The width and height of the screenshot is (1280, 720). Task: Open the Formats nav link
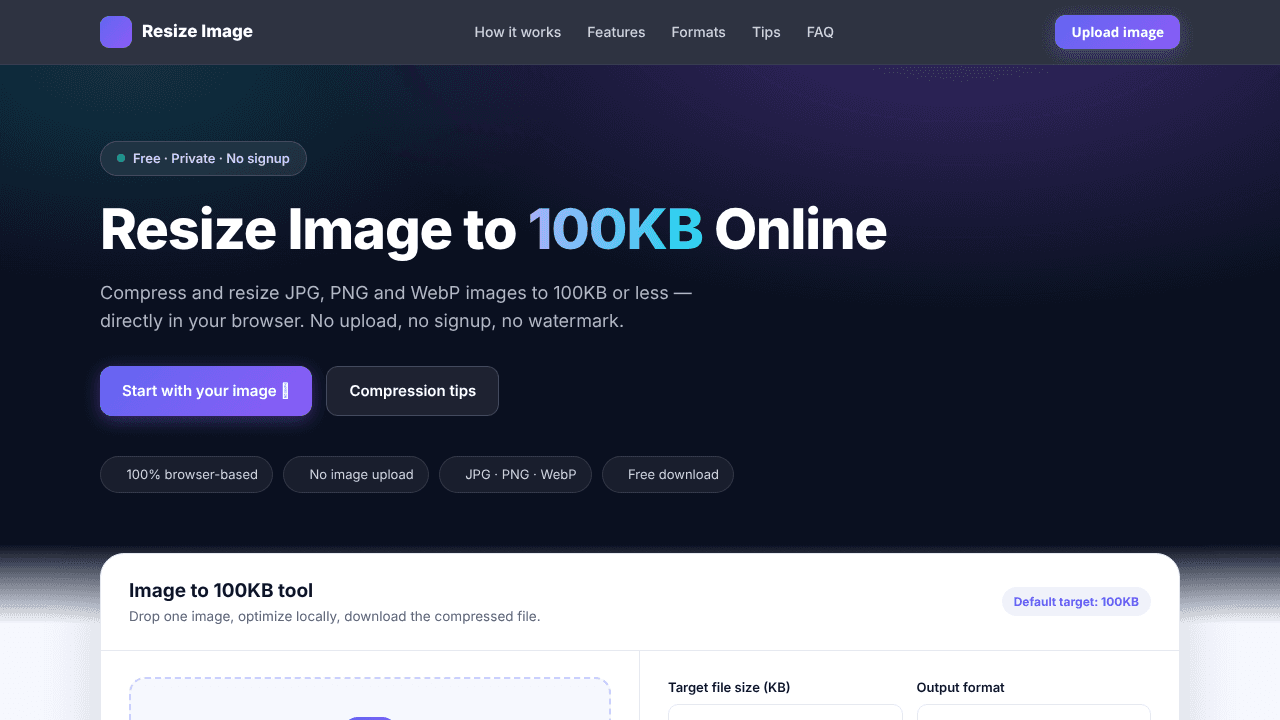(x=699, y=32)
